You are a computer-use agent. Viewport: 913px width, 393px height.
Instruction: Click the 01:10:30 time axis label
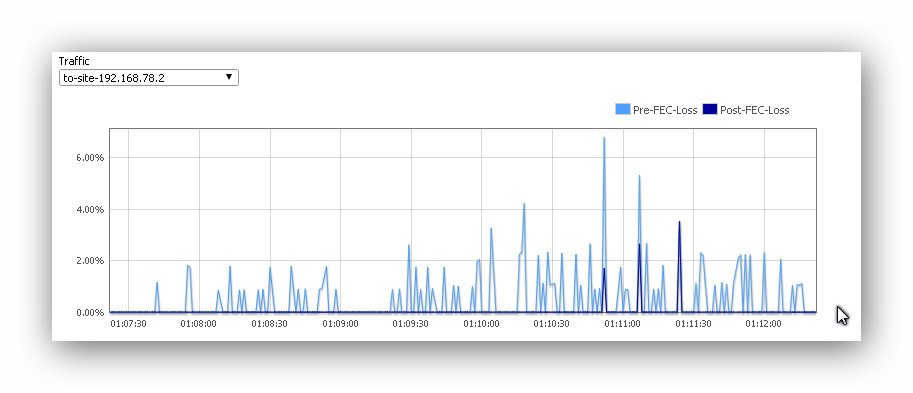[551, 323]
